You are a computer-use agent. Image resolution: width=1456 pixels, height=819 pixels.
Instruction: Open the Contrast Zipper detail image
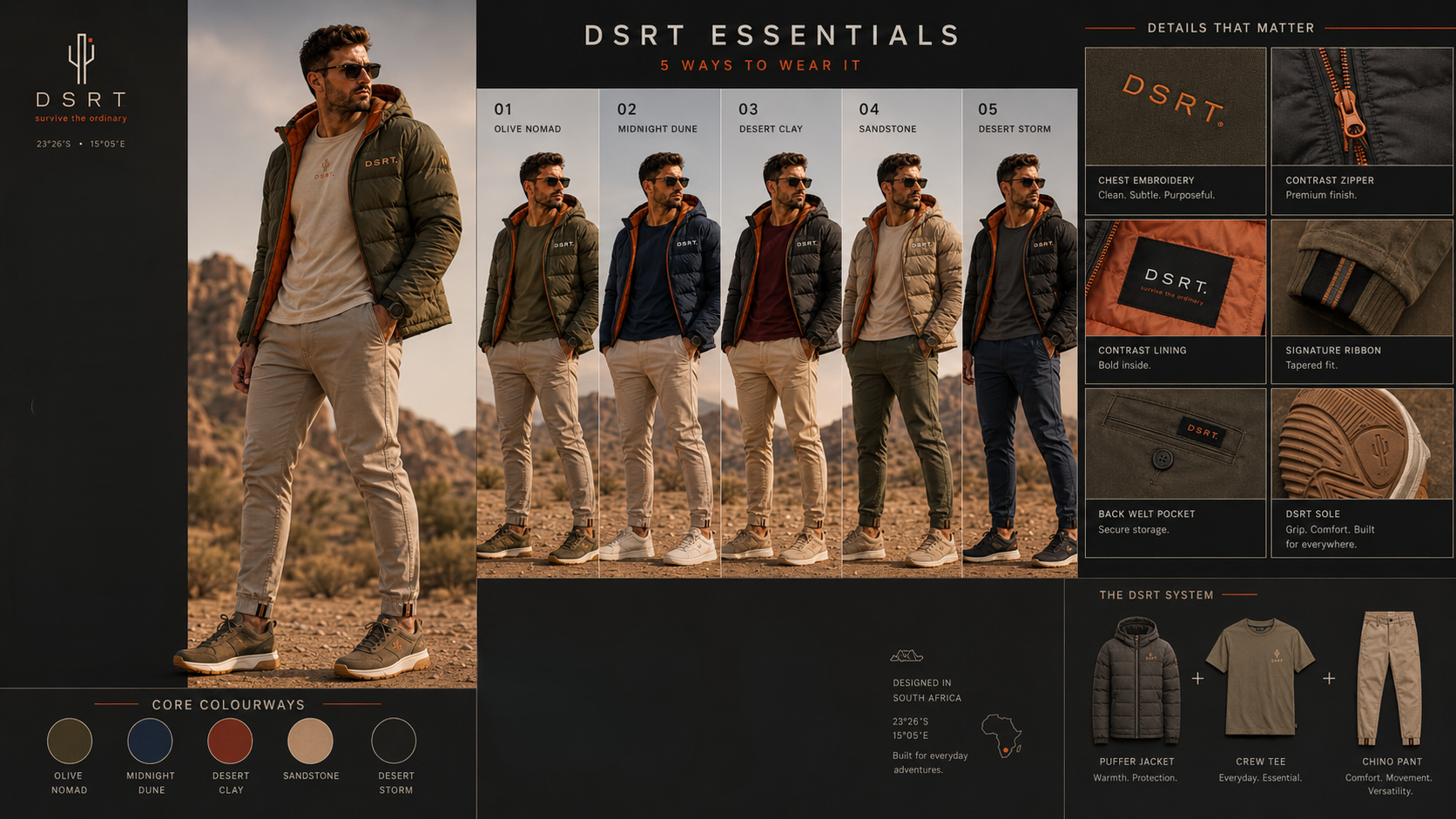point(1362,106)
